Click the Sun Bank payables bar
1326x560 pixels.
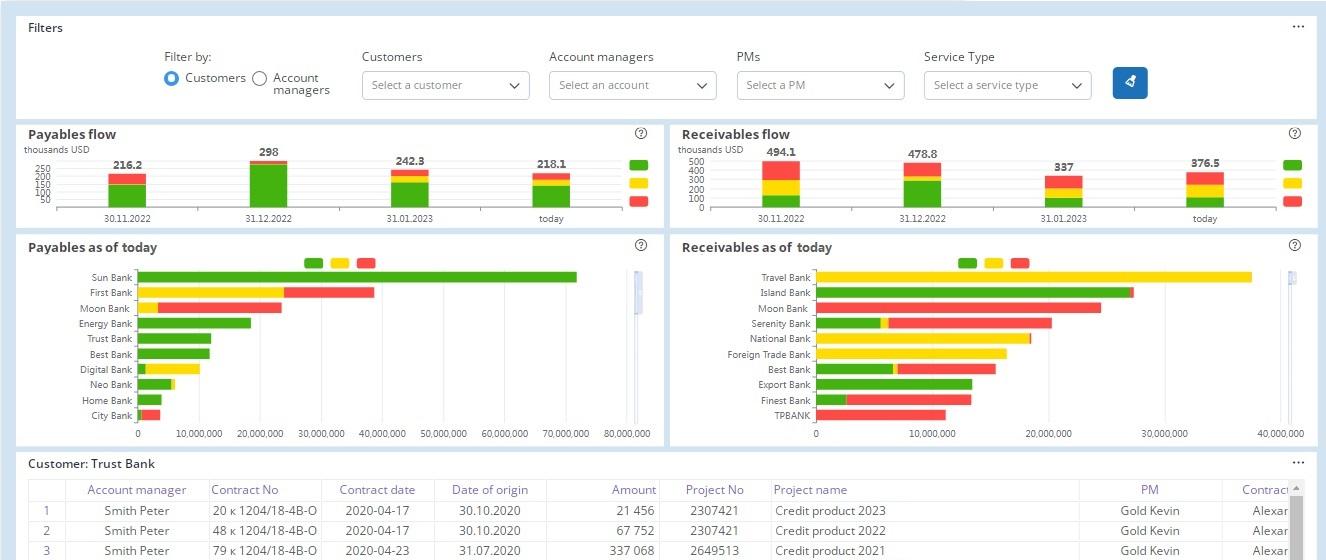pyautogui.click(x=357, y=277)
